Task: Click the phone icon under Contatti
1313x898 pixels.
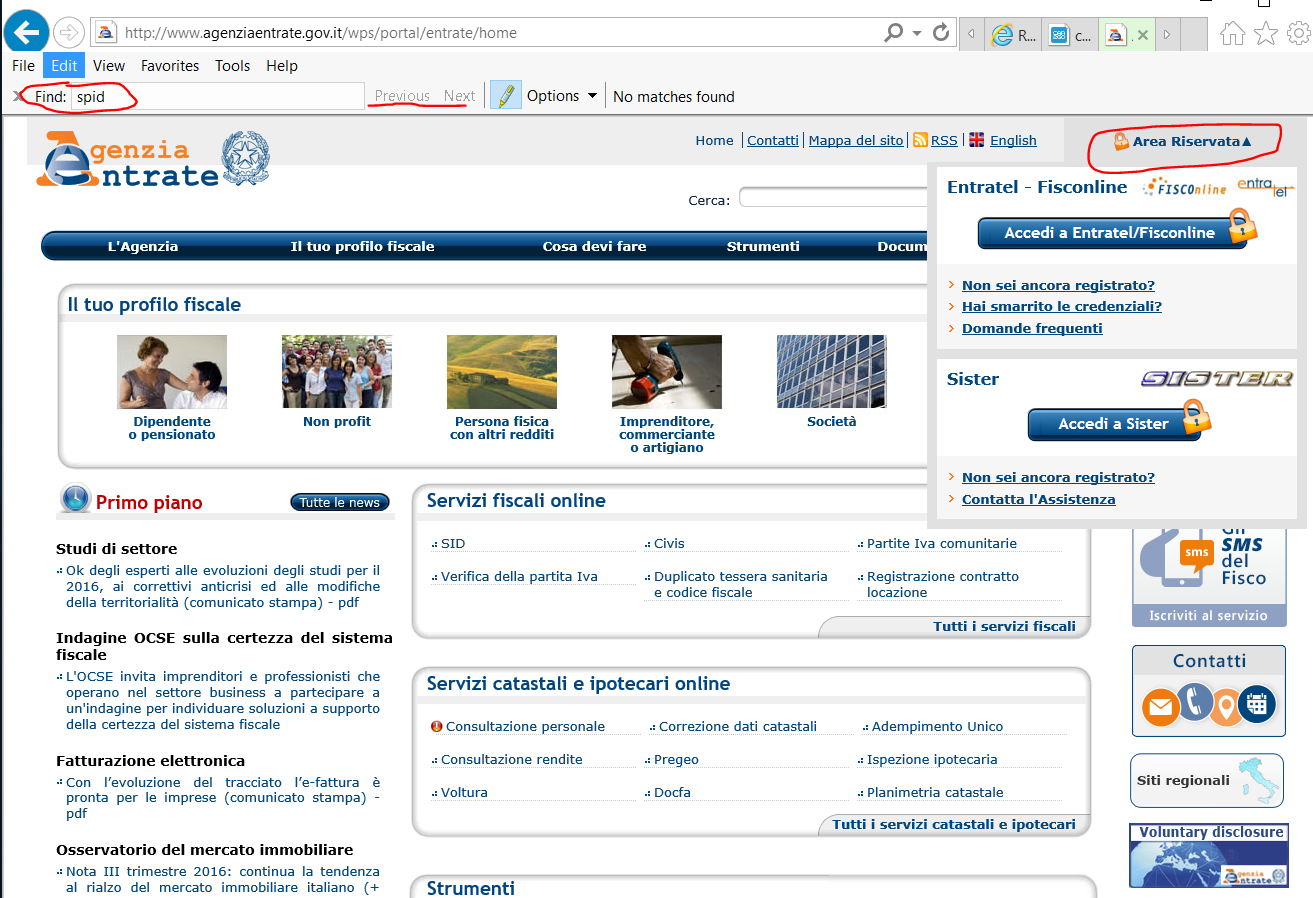Action: (1195, 701)
